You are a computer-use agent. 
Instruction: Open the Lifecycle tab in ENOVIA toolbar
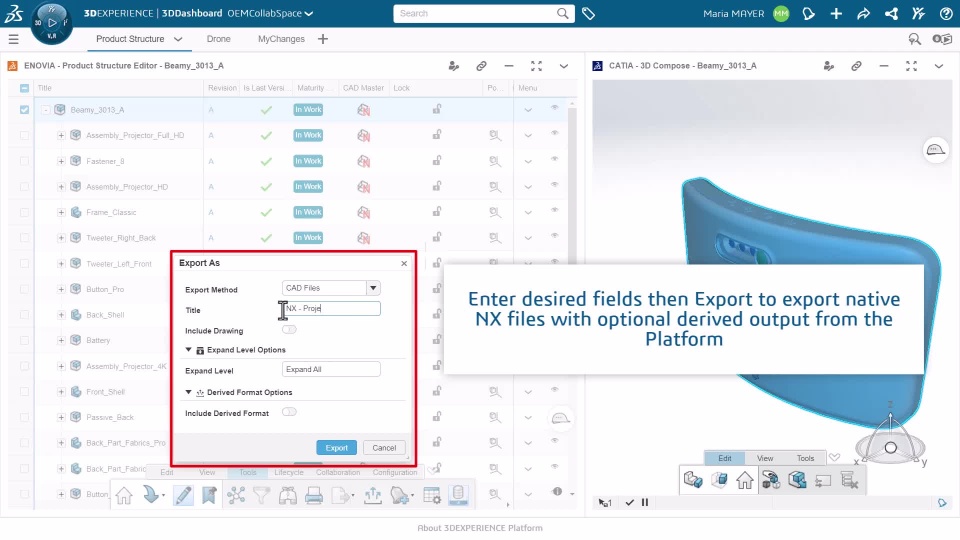[289, 472]
